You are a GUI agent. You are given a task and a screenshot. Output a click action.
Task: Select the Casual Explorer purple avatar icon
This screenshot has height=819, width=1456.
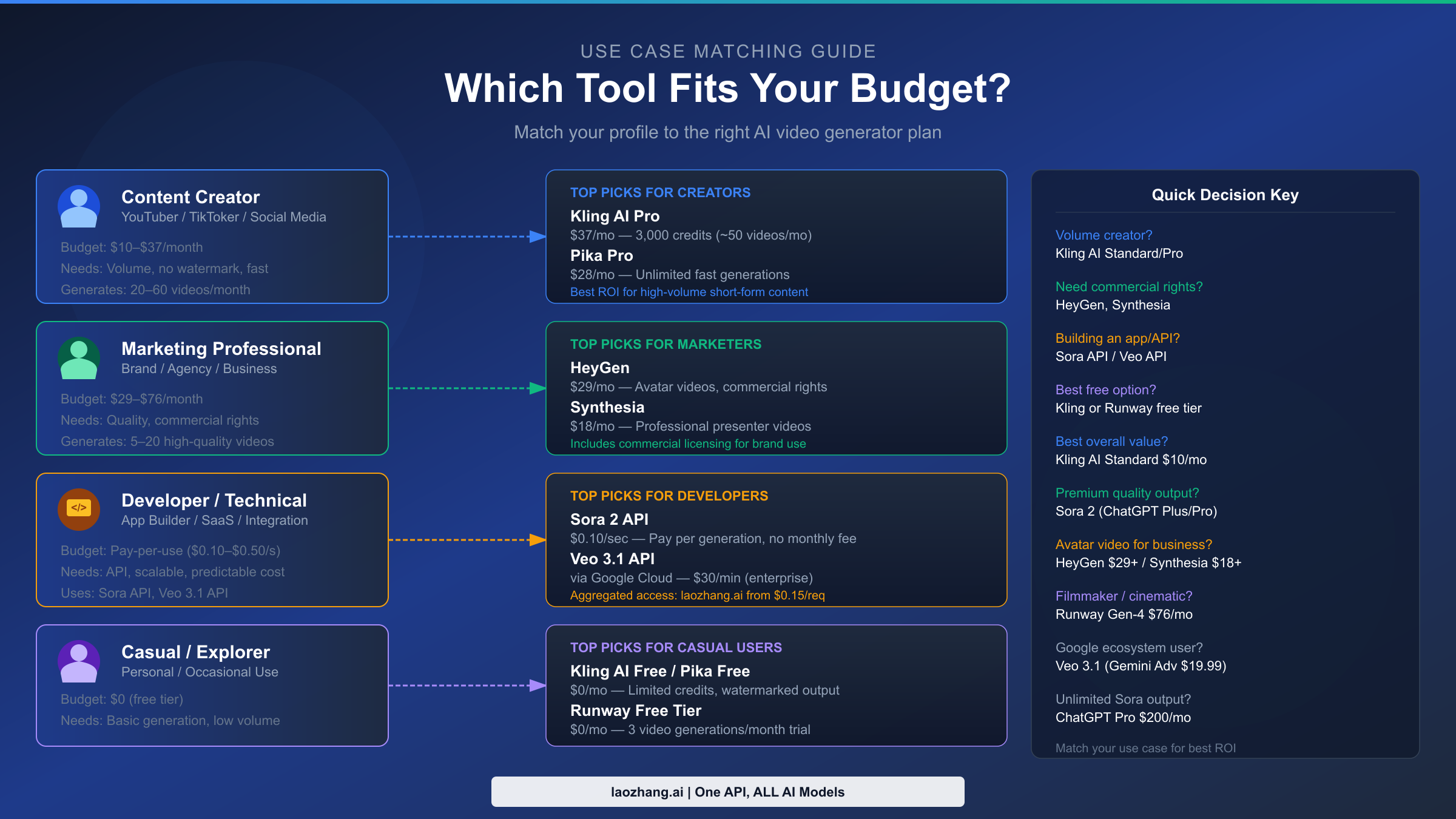coord(79,661)
